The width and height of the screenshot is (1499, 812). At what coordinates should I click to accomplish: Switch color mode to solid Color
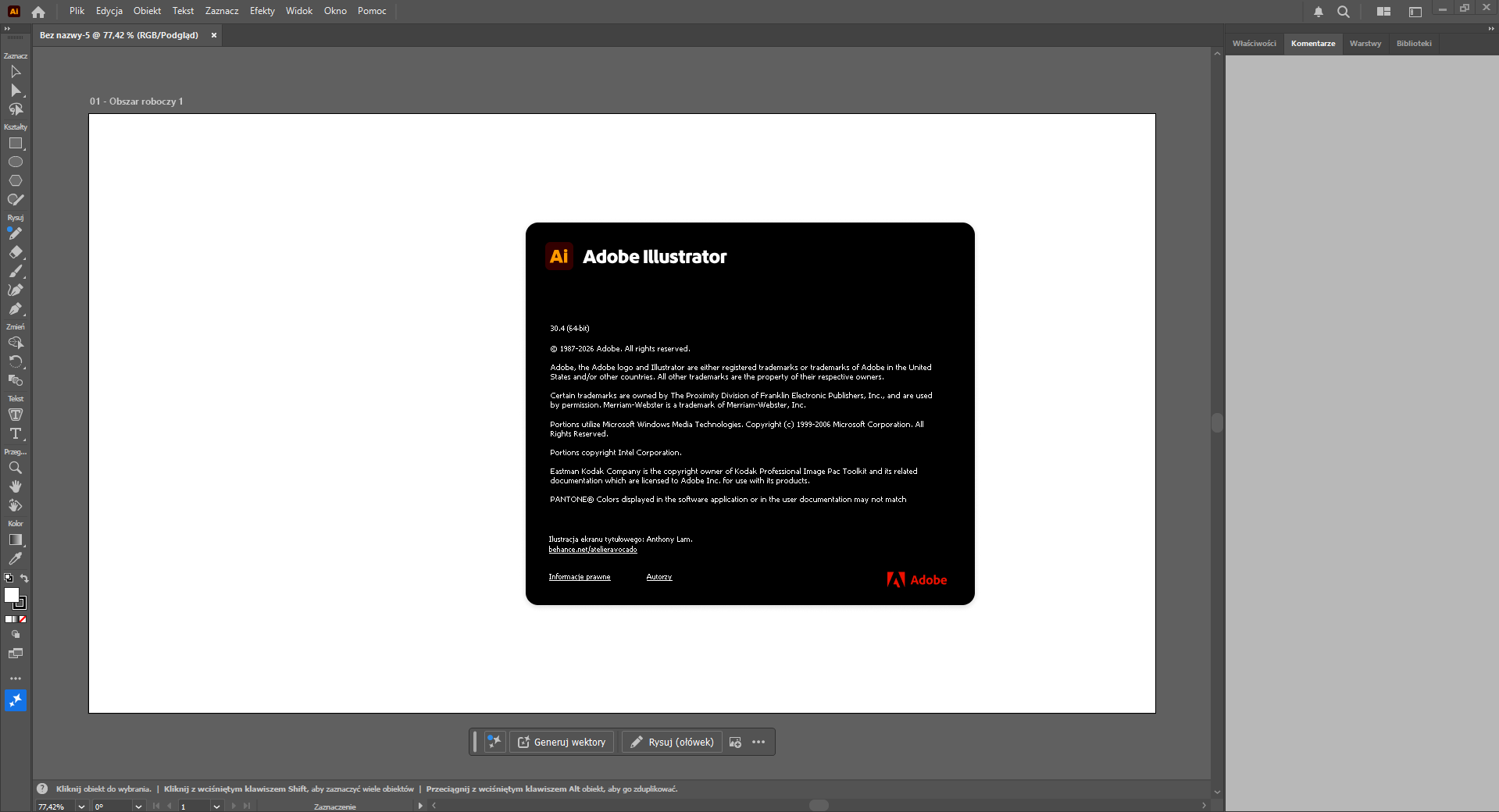coord(8,619)
